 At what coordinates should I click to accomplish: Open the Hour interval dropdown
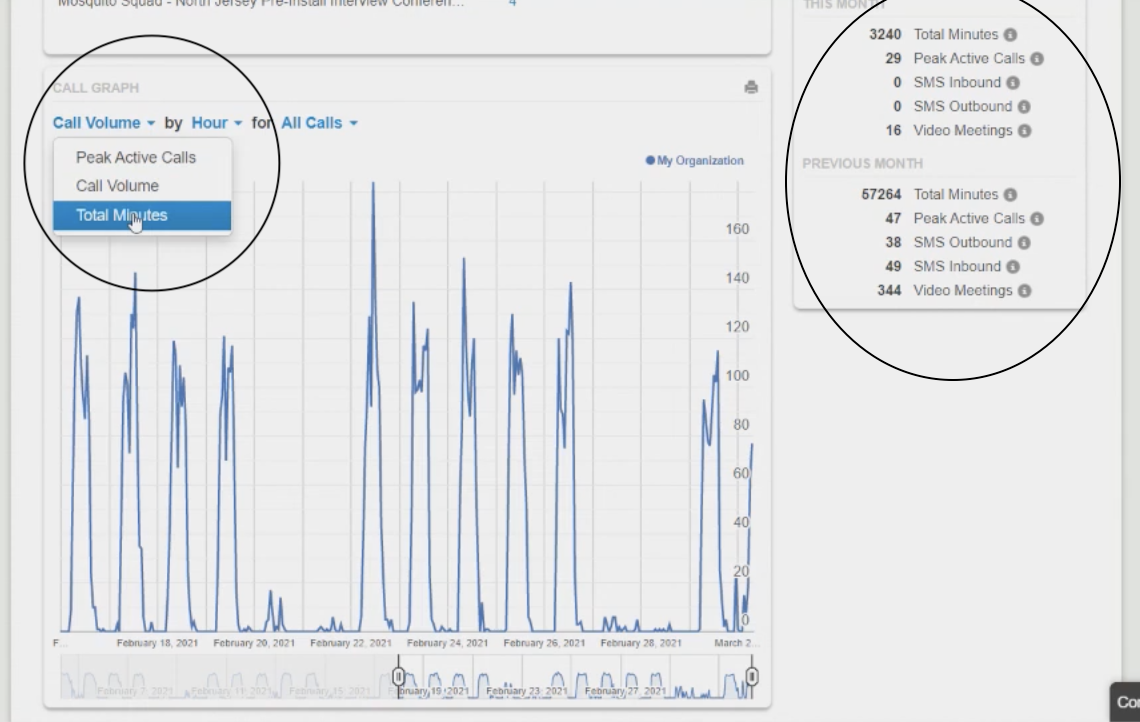216,123
